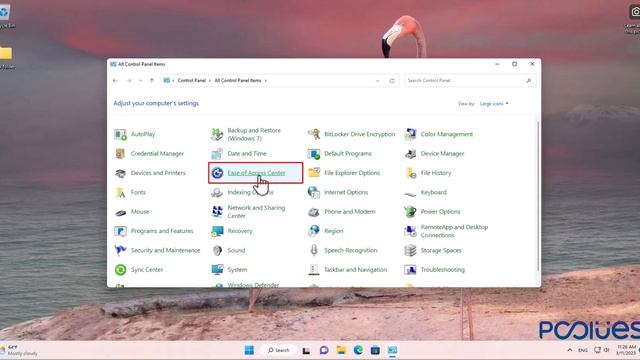Open the File Explorer Options icon
This screenshot has height=360, width=640.
(x=314, y=173)
